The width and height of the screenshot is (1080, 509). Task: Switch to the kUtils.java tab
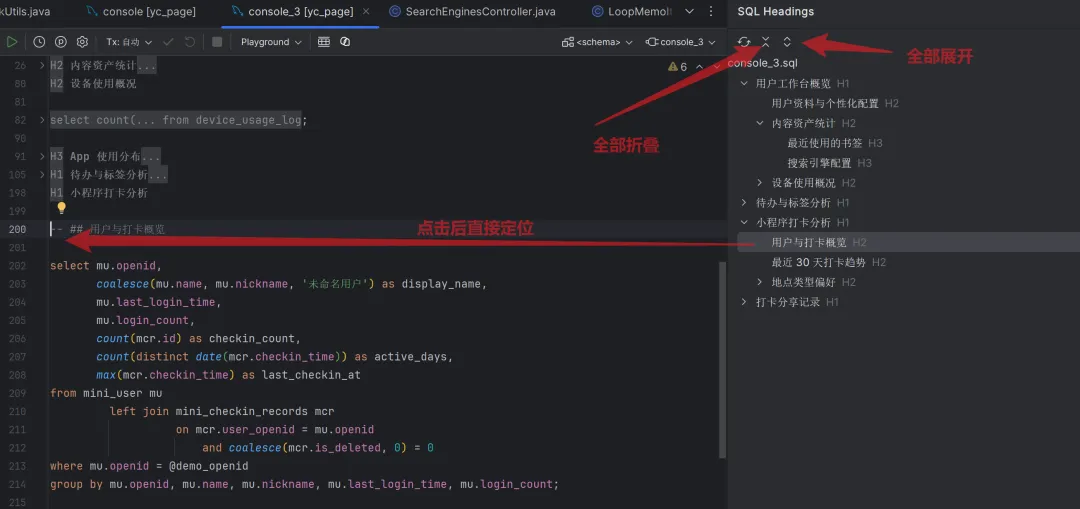pos(25,12)
